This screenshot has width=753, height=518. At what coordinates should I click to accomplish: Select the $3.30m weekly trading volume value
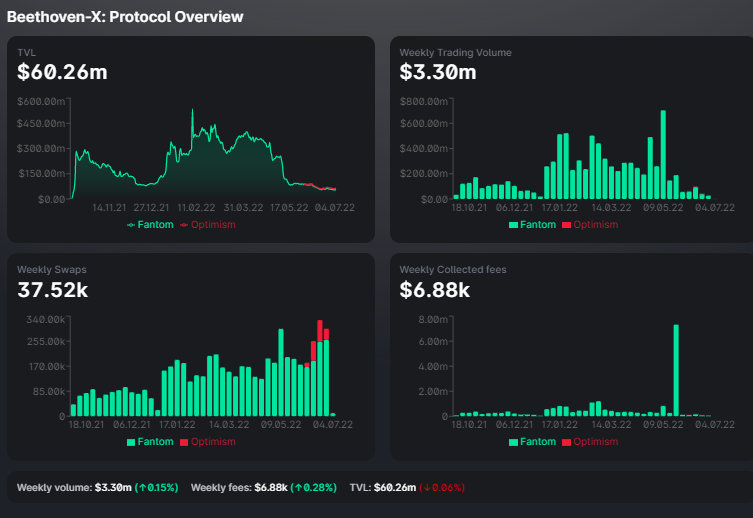(x=438, y=72)
